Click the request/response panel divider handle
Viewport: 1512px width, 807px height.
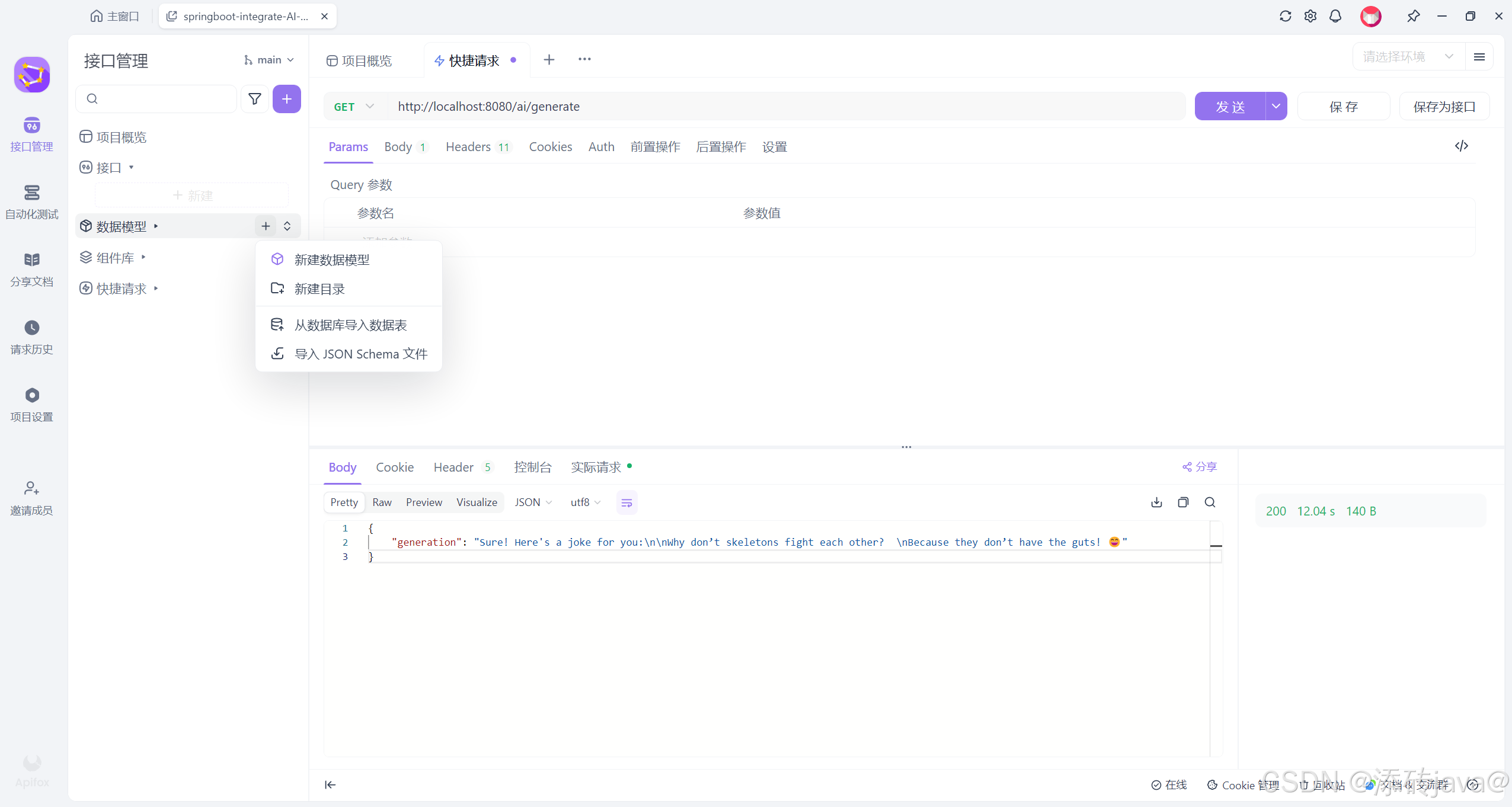[x=906, y=447]
